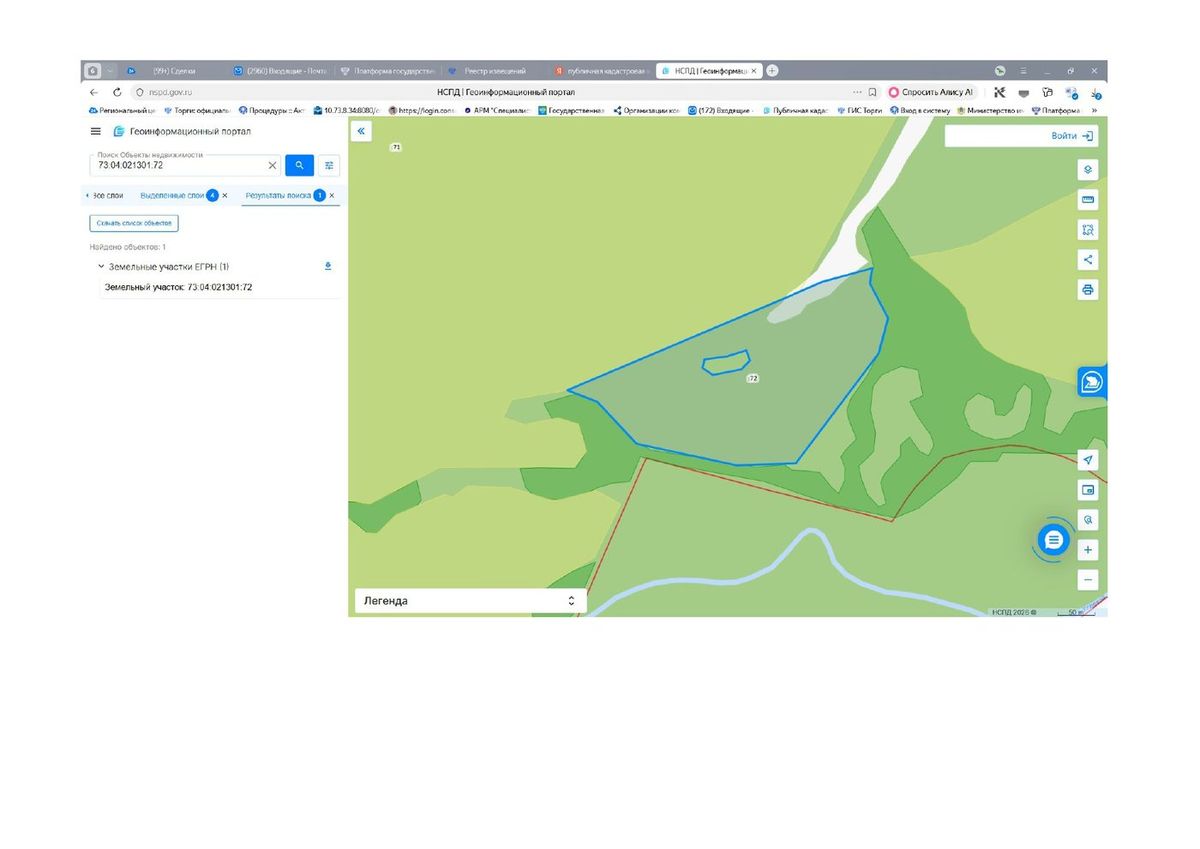Open the round blue chat button
This screenshot has width=1200, height=849.
click(x=1053, y=541)
